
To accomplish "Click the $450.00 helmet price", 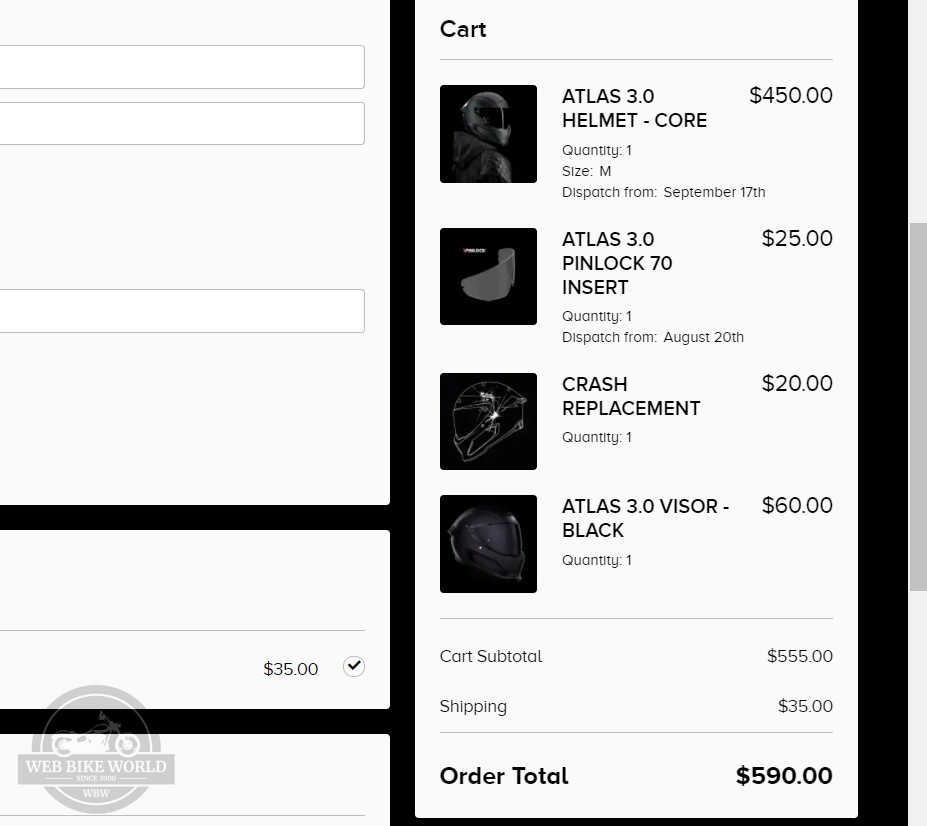I will [790, 96].
